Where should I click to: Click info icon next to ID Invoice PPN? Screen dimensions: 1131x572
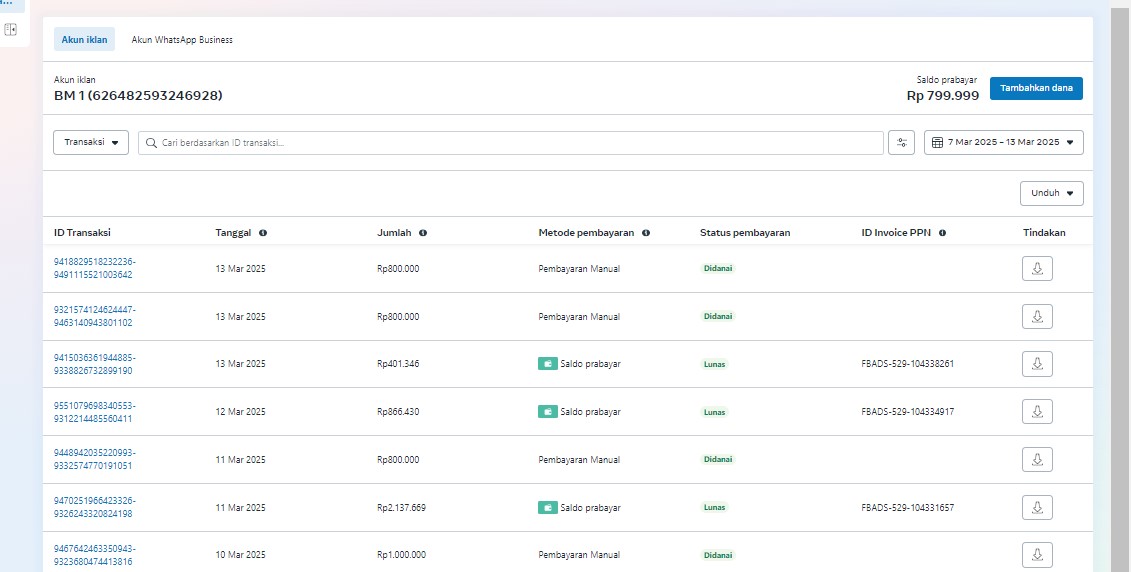(942, 233)
